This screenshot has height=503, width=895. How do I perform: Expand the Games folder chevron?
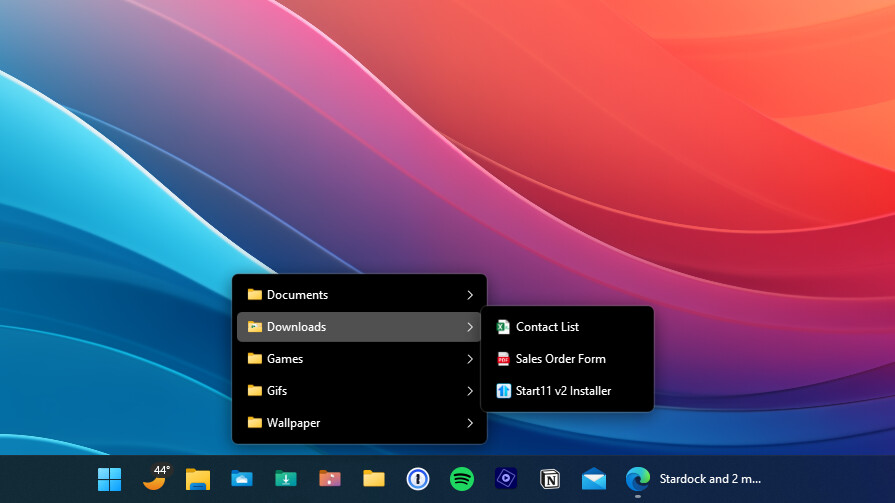470,359
